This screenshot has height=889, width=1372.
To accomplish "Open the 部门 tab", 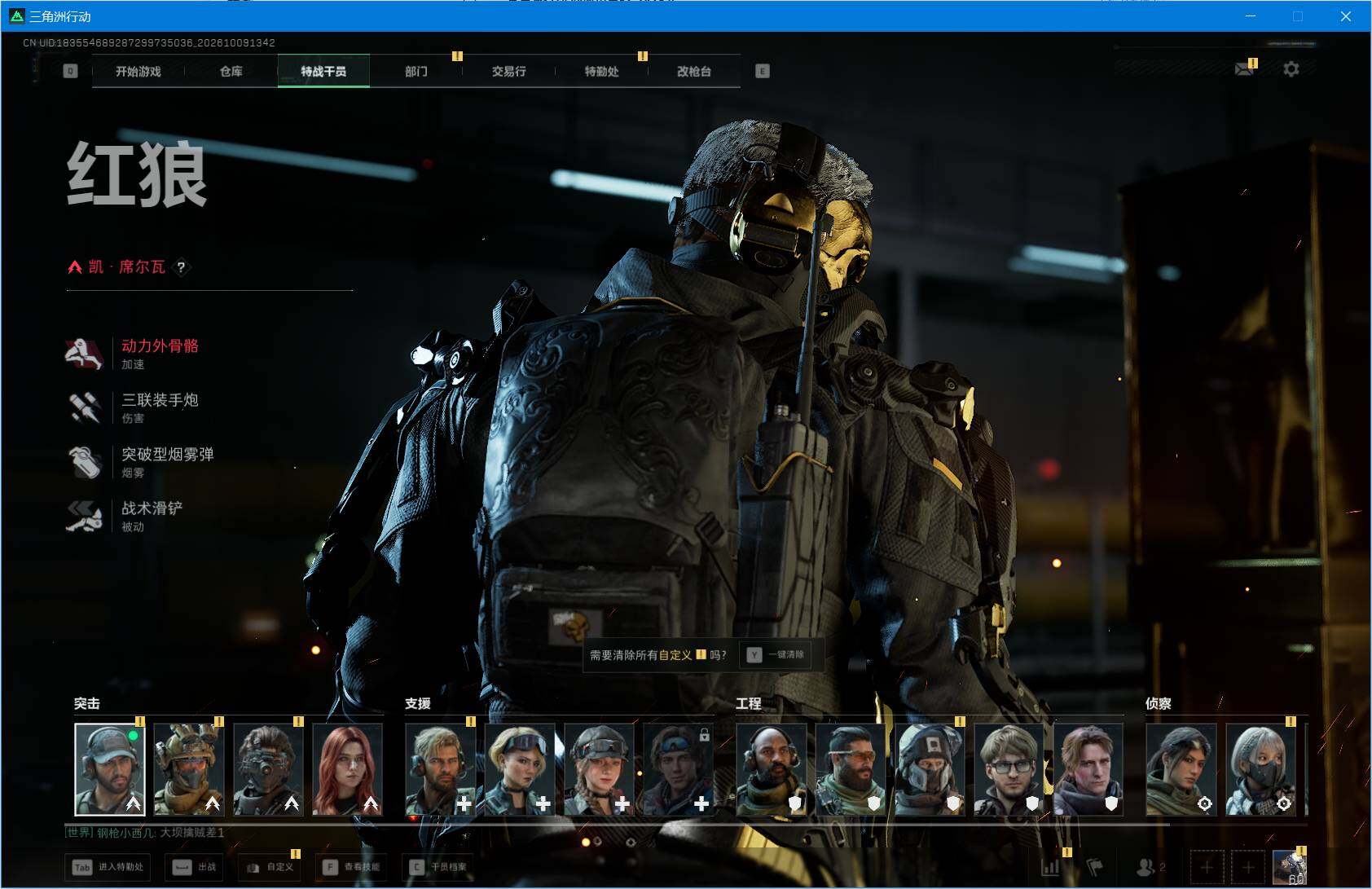I will click(x=416, y=71).
